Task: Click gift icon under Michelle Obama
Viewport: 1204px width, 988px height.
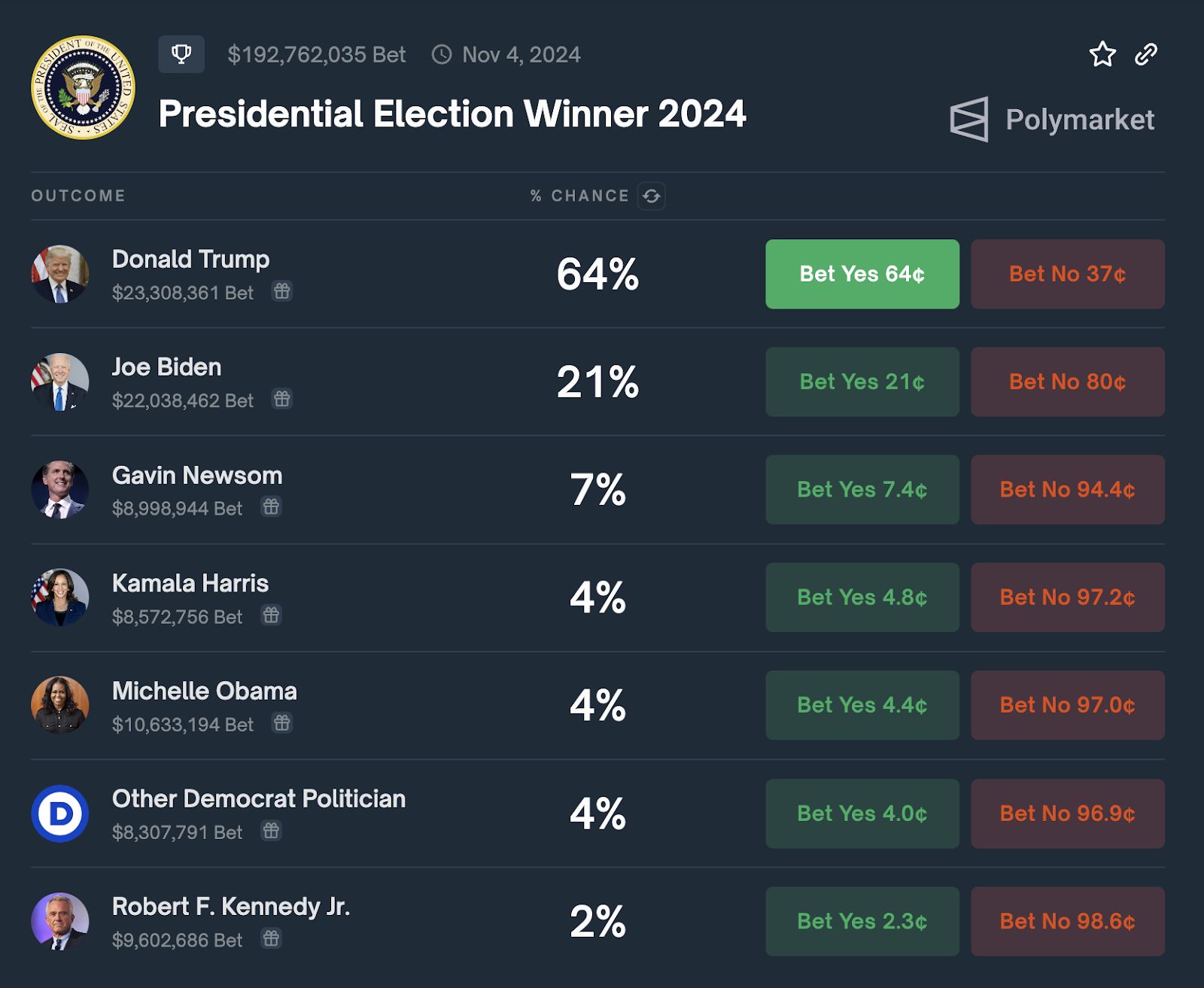Action: coord(282,723)
